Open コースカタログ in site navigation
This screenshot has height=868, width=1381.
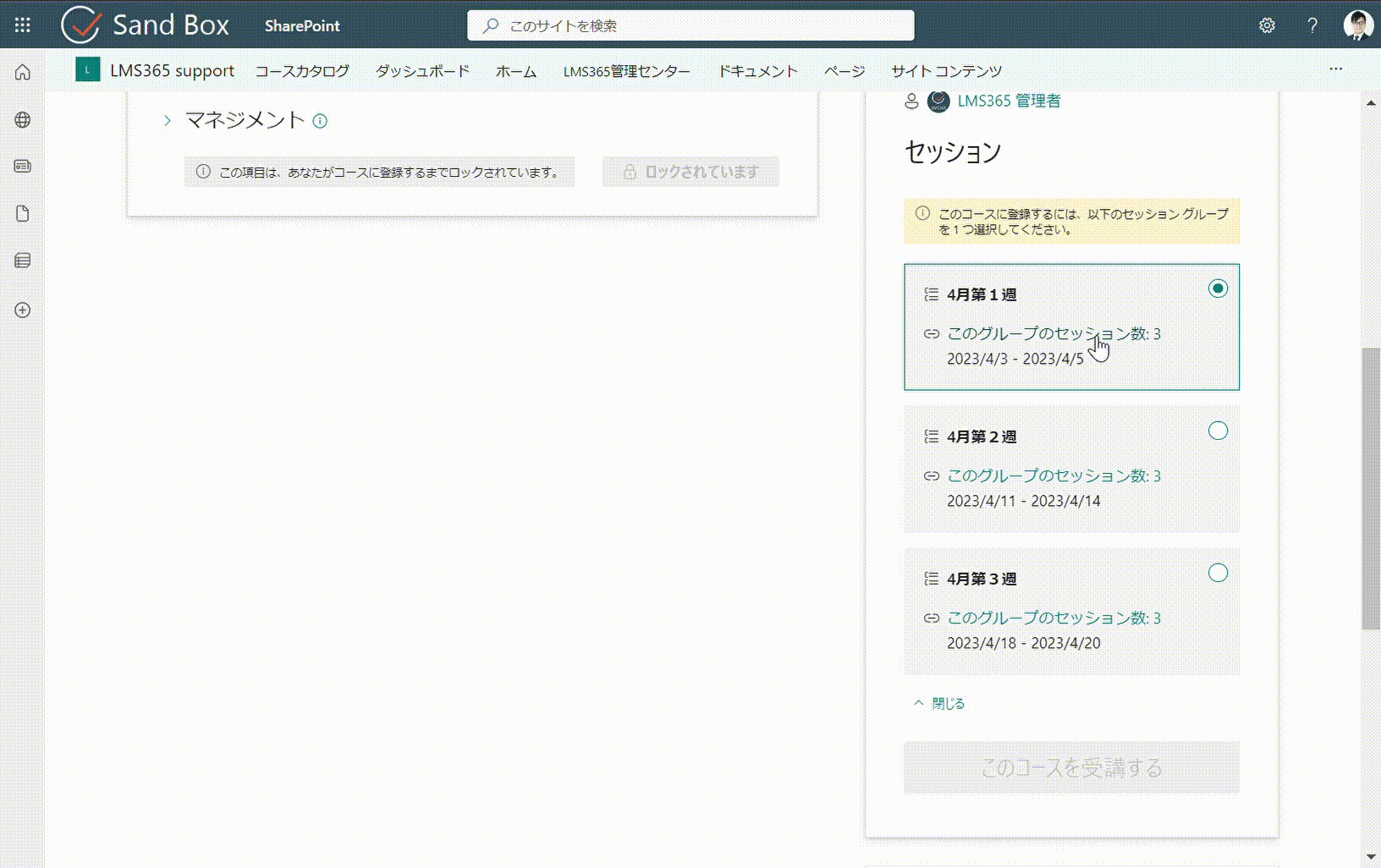pos(302,71)
